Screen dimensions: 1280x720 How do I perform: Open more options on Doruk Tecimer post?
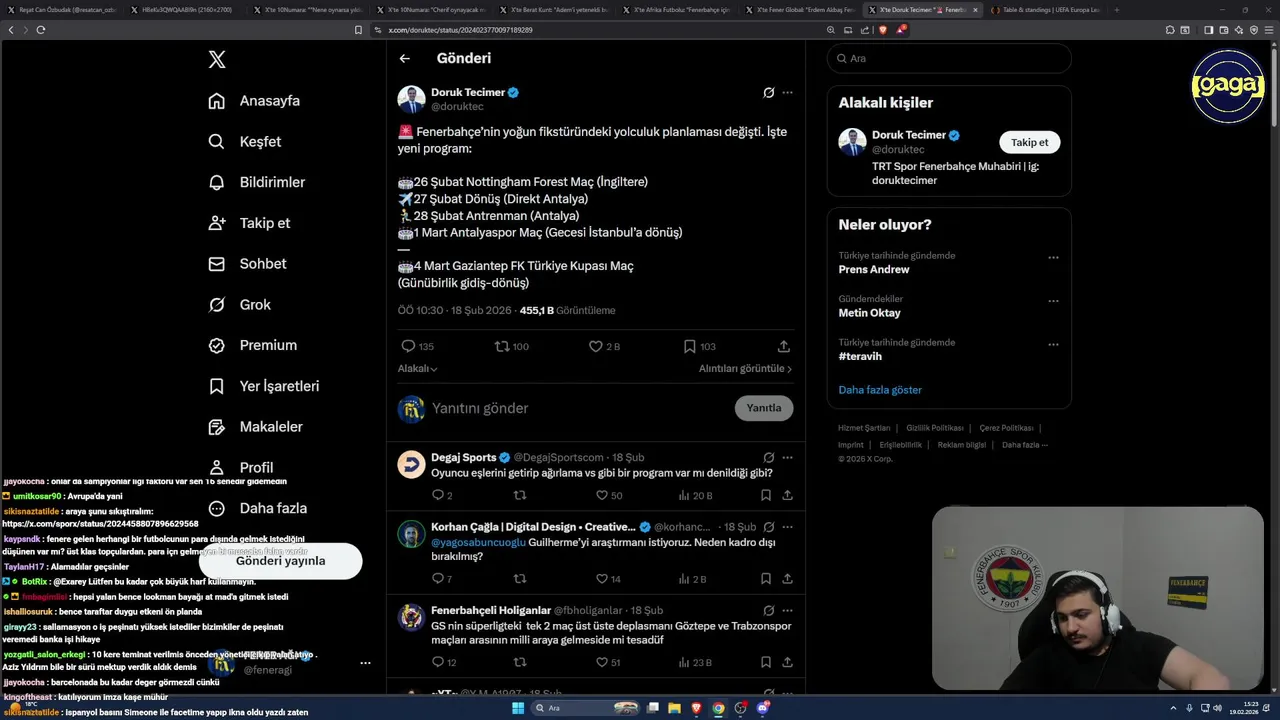click(x=788, y=92)
